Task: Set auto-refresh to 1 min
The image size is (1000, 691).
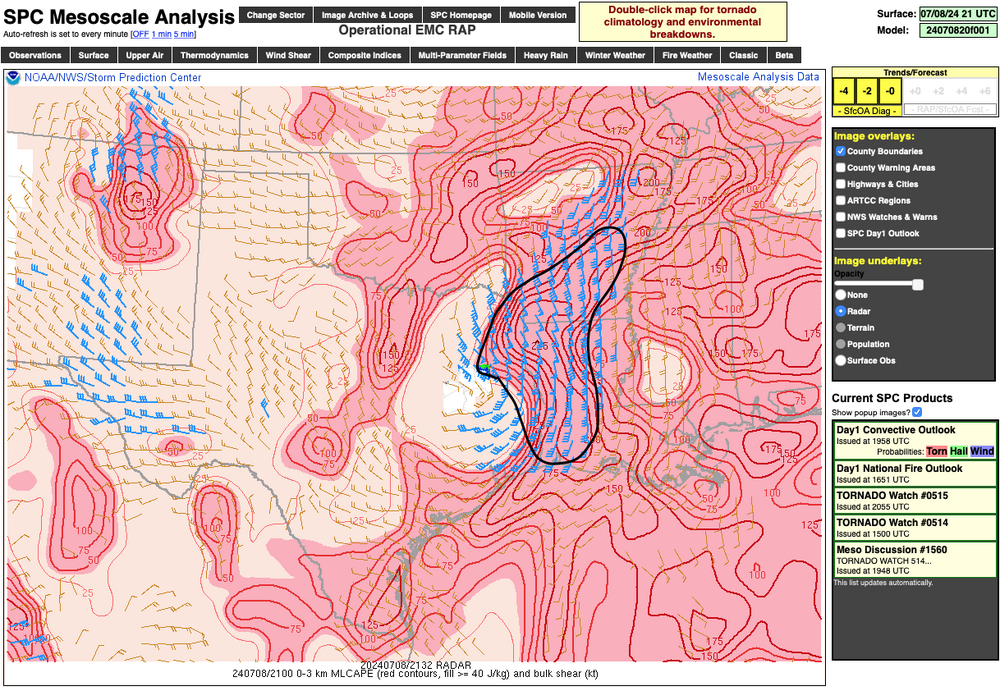Action: coord(161,34)
